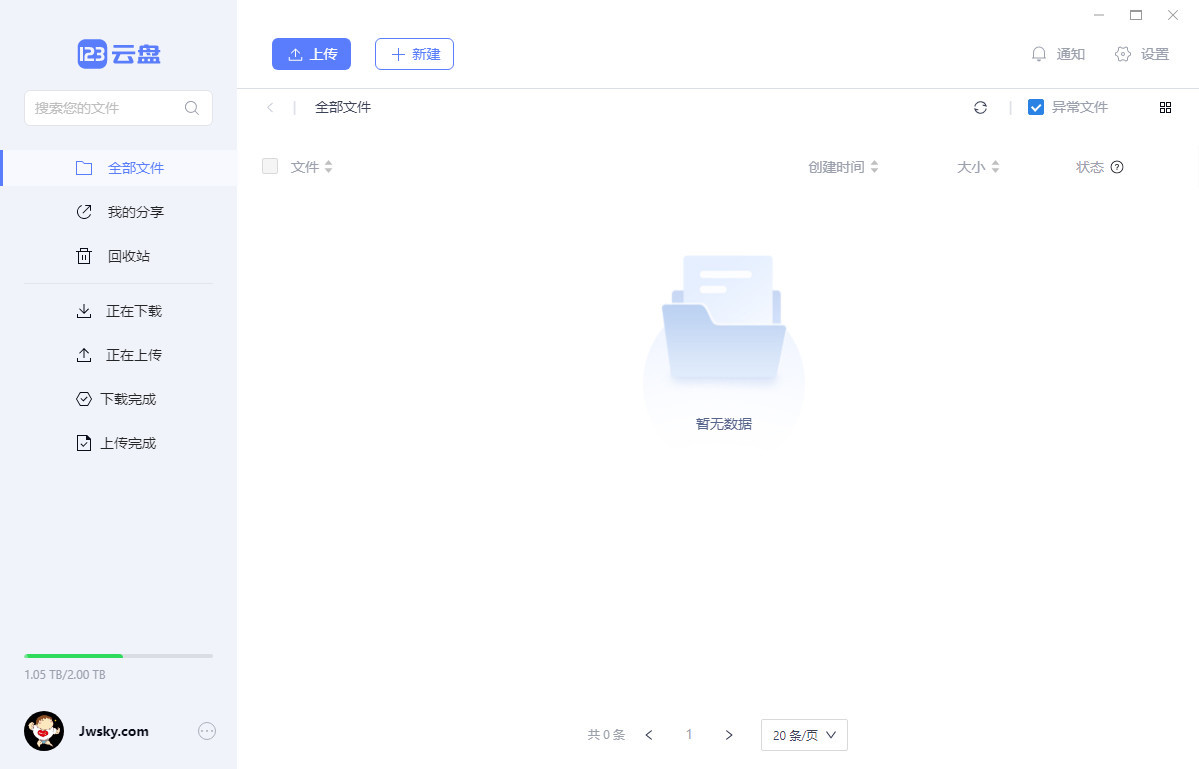Click the 状态 column help question mark
Image resolution: width=1199 pixels, height=769 pixels.
tap(1118, 167)
